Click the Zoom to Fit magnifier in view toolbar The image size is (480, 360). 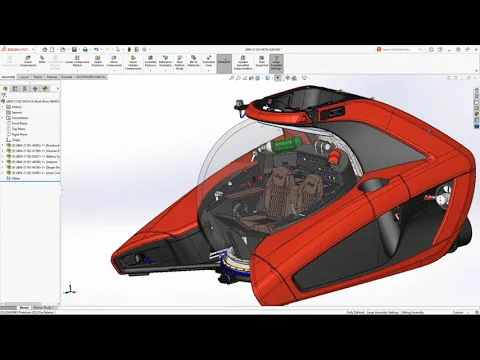pos(232,78)
